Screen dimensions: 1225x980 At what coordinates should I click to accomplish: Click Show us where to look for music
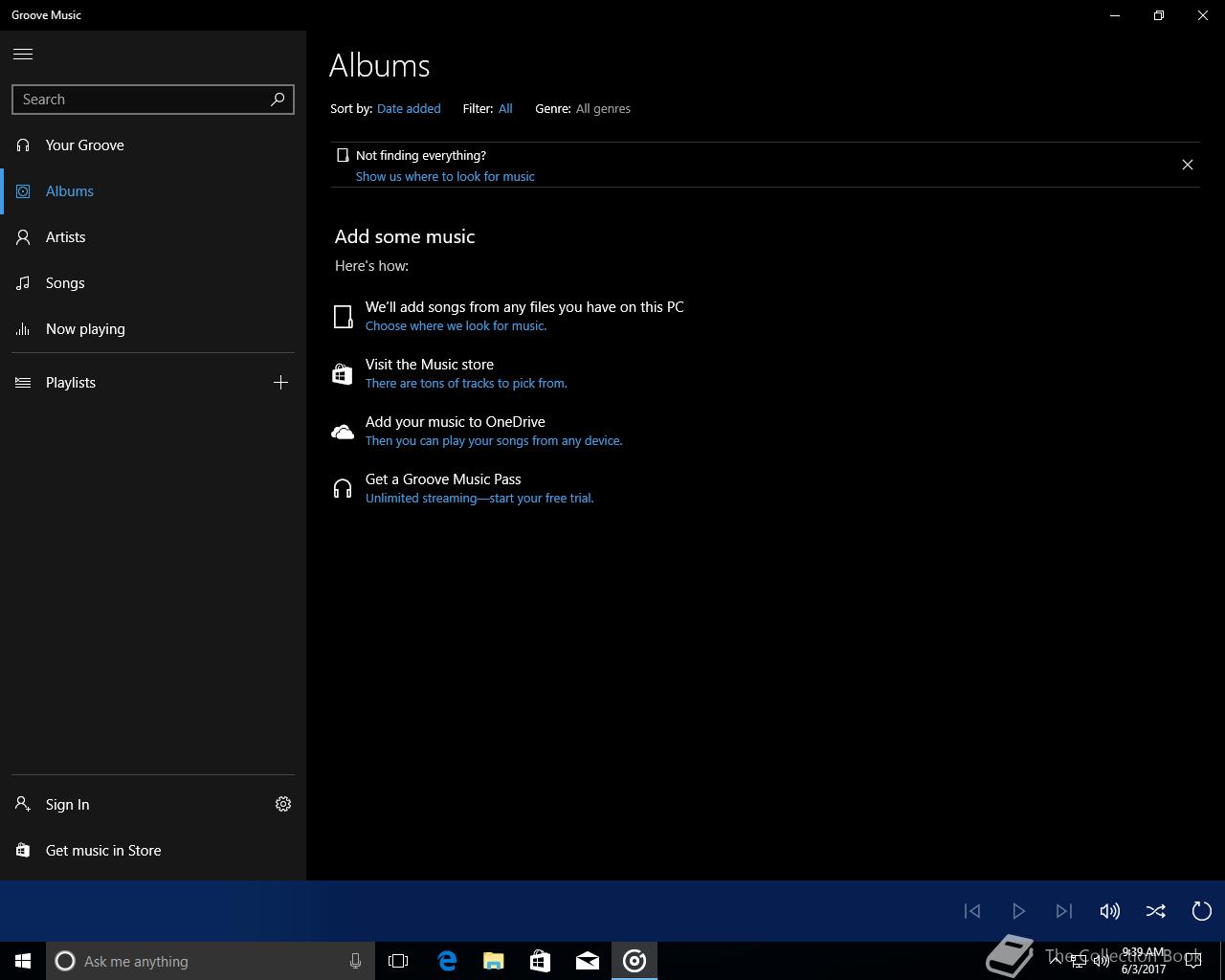click(x=445, y=177)
